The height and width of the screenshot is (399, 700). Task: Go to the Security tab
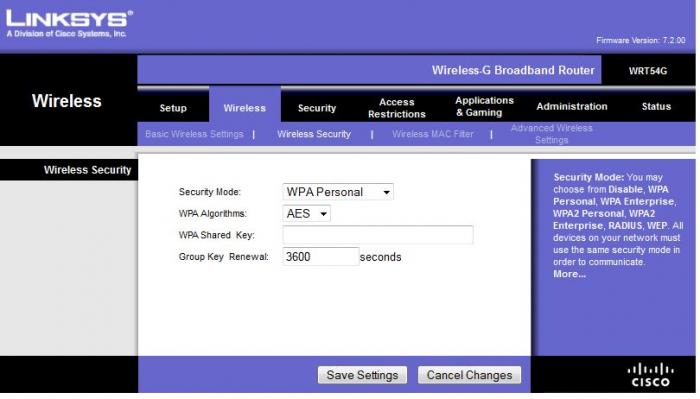pos(317,108)
